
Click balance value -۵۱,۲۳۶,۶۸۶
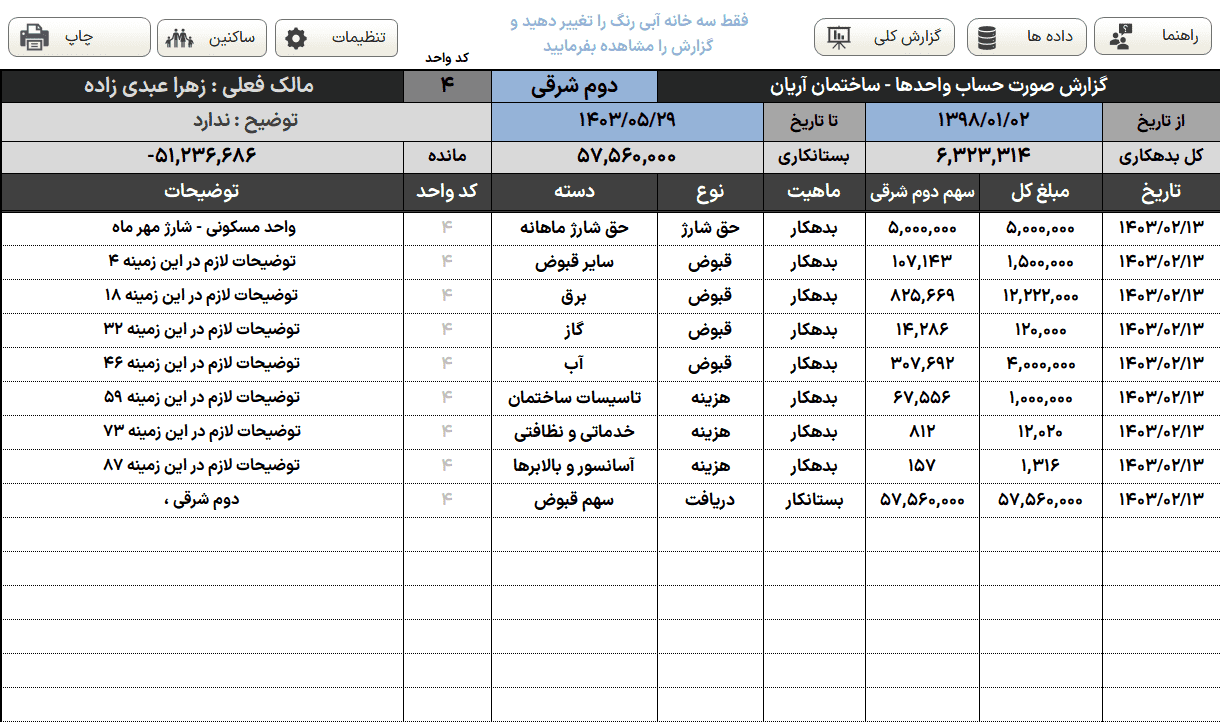coord(202,156)
